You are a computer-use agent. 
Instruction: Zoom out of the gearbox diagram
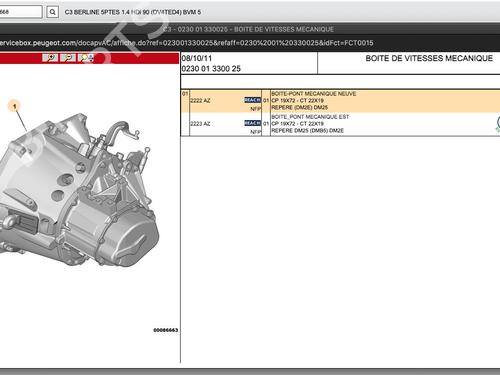coord(68,58)
